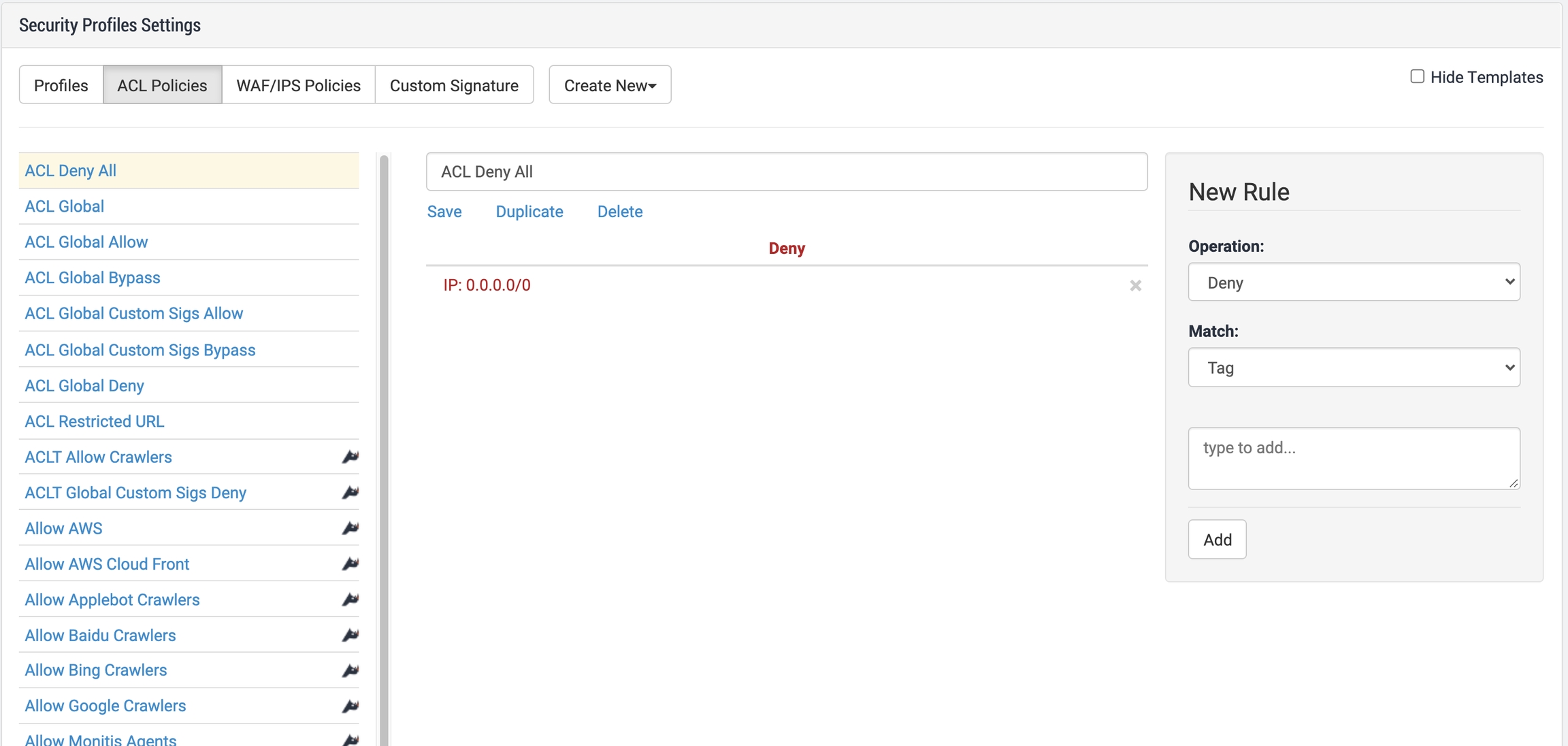Click the policy list vertical scrollbar
This screenshot has width=1568, height=746.
(384, 442)
